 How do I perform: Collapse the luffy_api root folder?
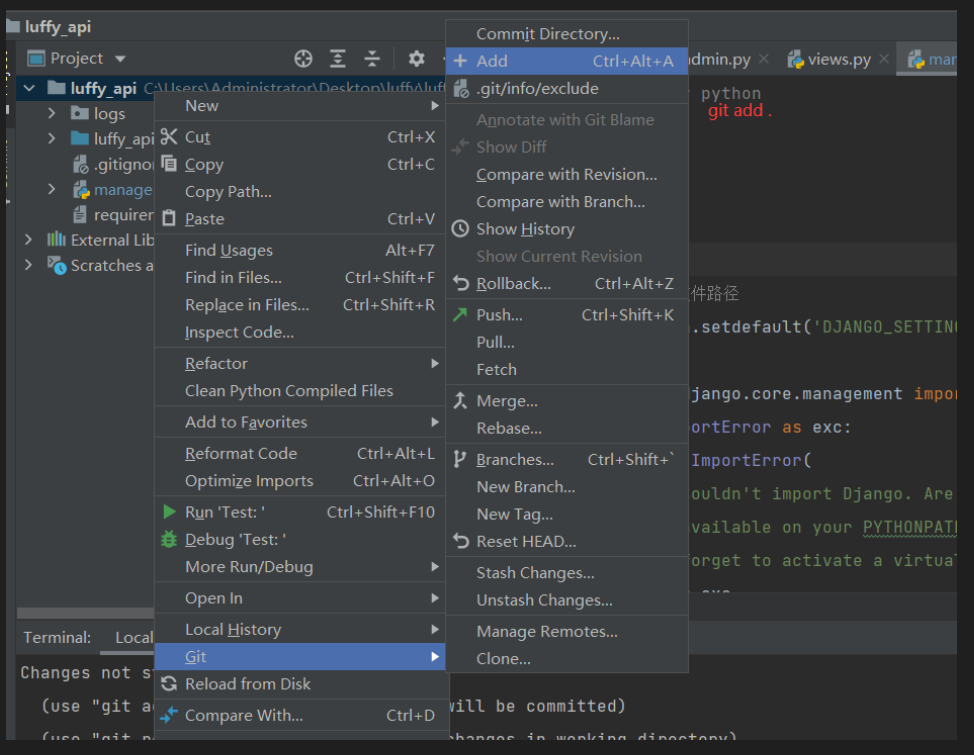[x=29, y=88]
